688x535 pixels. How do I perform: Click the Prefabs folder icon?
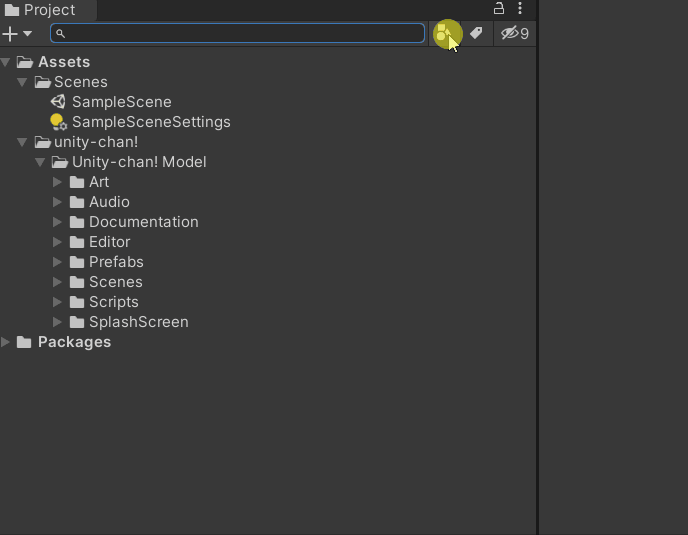[77, 262]
